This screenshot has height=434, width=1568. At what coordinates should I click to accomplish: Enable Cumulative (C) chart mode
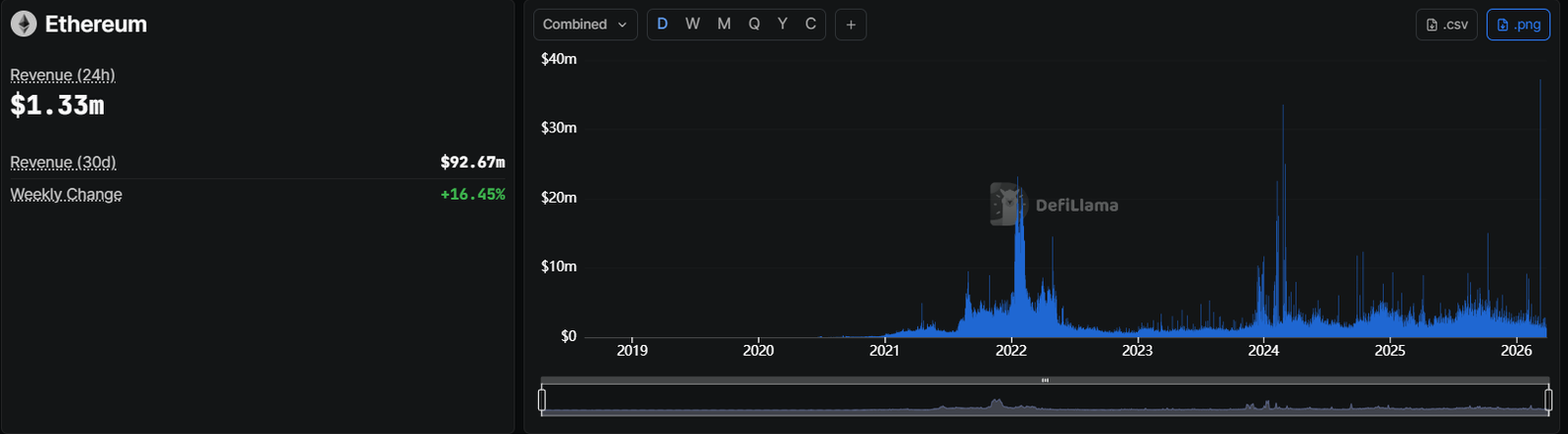coord(810,24)
